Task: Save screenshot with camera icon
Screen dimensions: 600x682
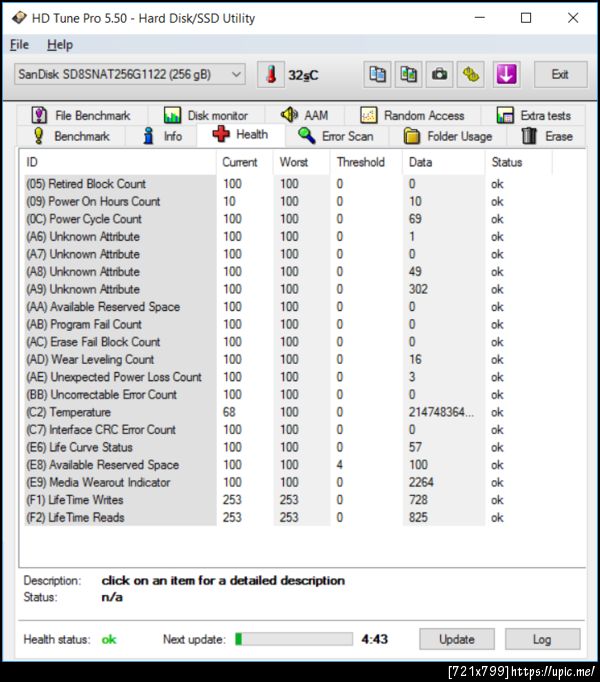Action: (439, 74)
